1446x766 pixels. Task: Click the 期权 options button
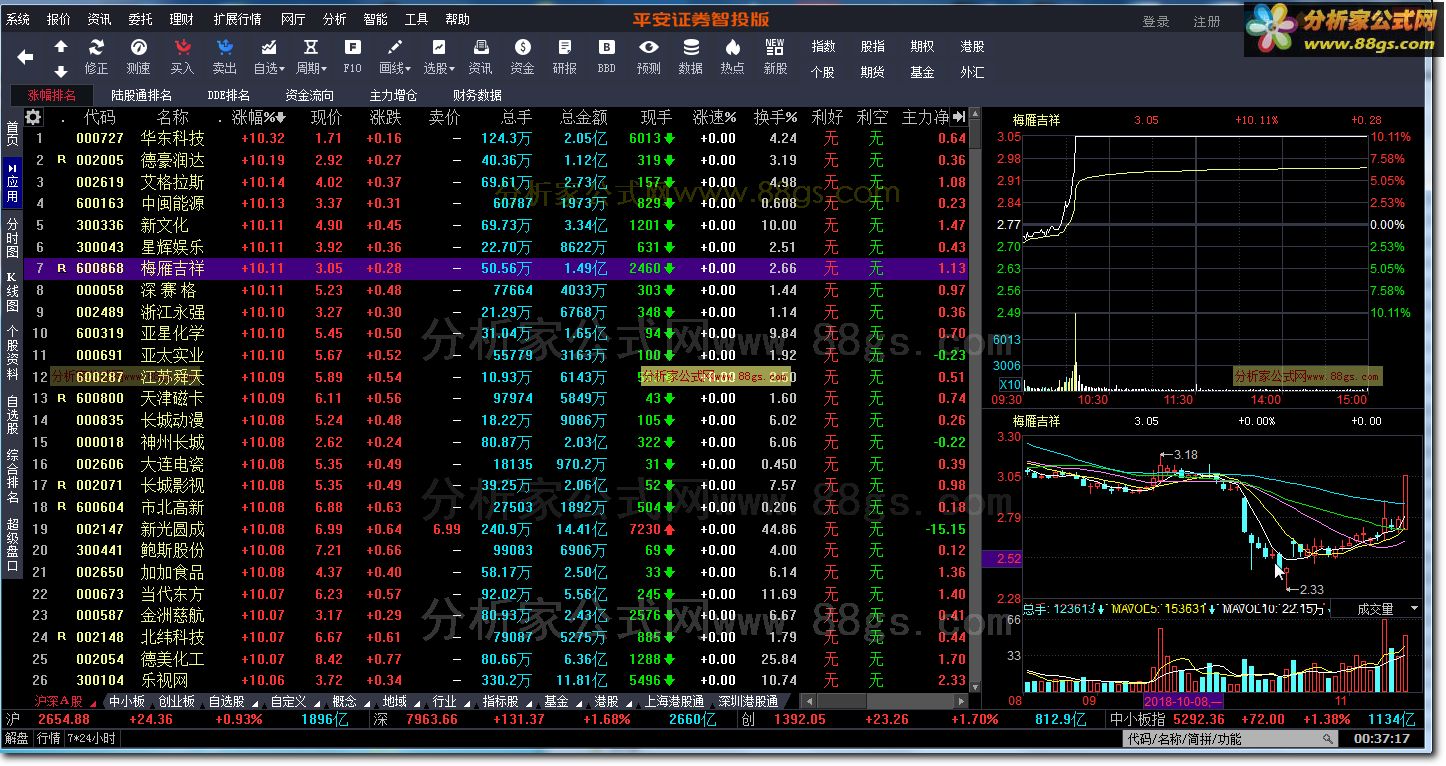(x=922, y=46)
